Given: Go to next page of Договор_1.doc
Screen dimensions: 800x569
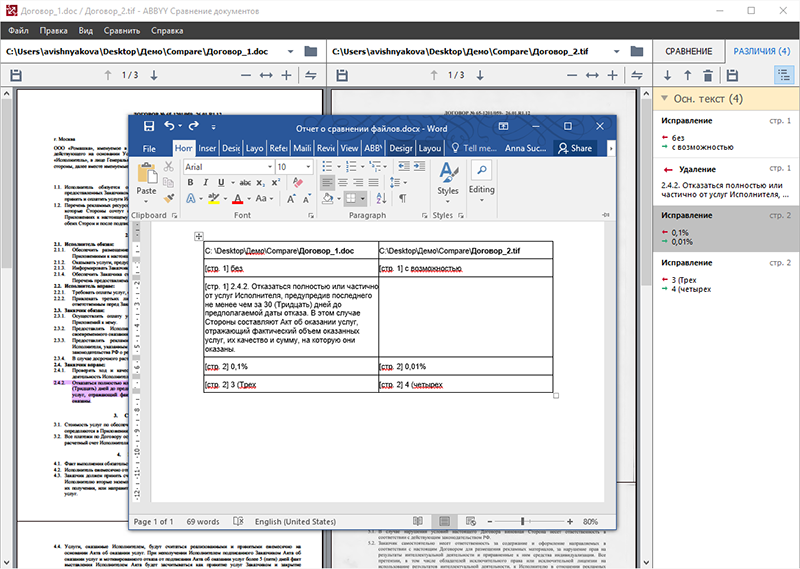Looking at the screenshot, I should (154, 76).
